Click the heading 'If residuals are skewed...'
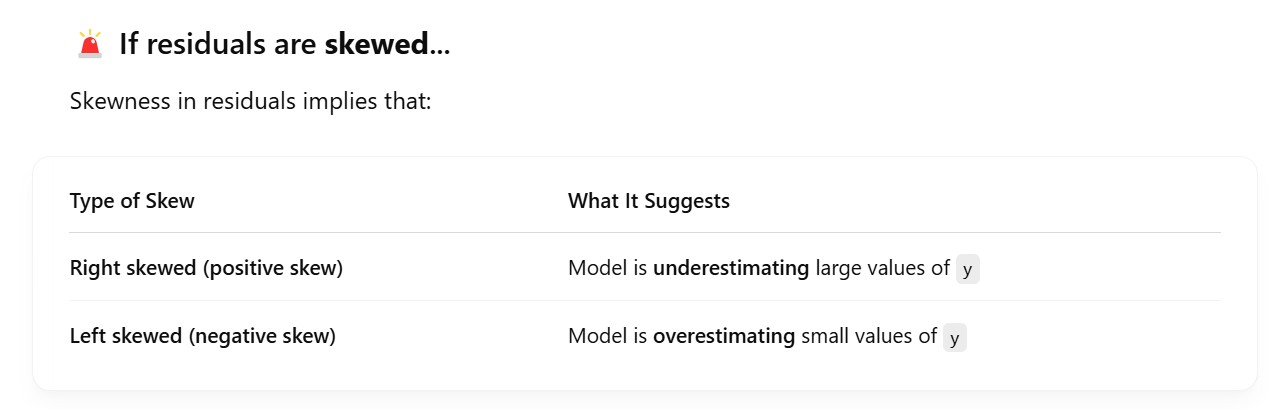The height and width of the screenshot is (409, 1269). (284, 44)
